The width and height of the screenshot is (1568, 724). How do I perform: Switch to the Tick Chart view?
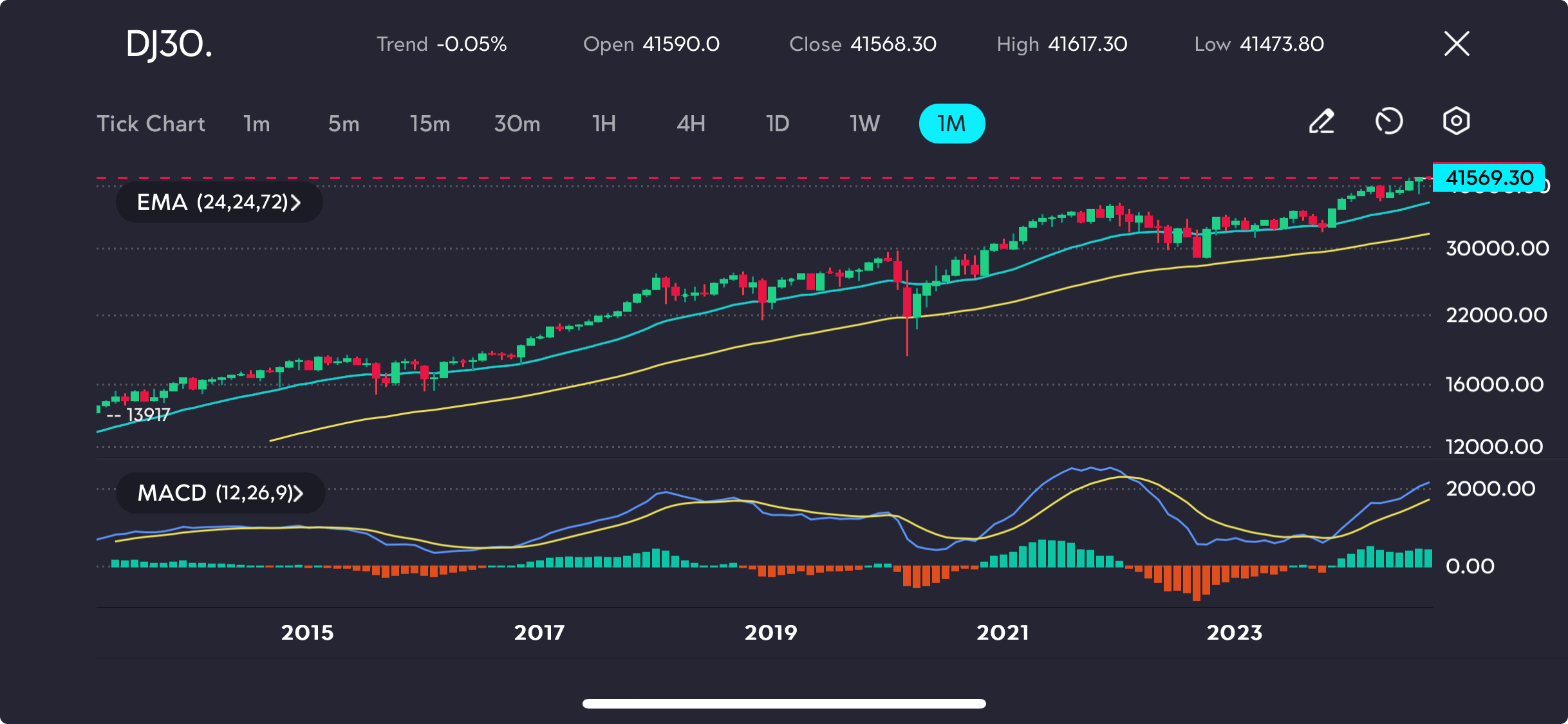(151, 124)
